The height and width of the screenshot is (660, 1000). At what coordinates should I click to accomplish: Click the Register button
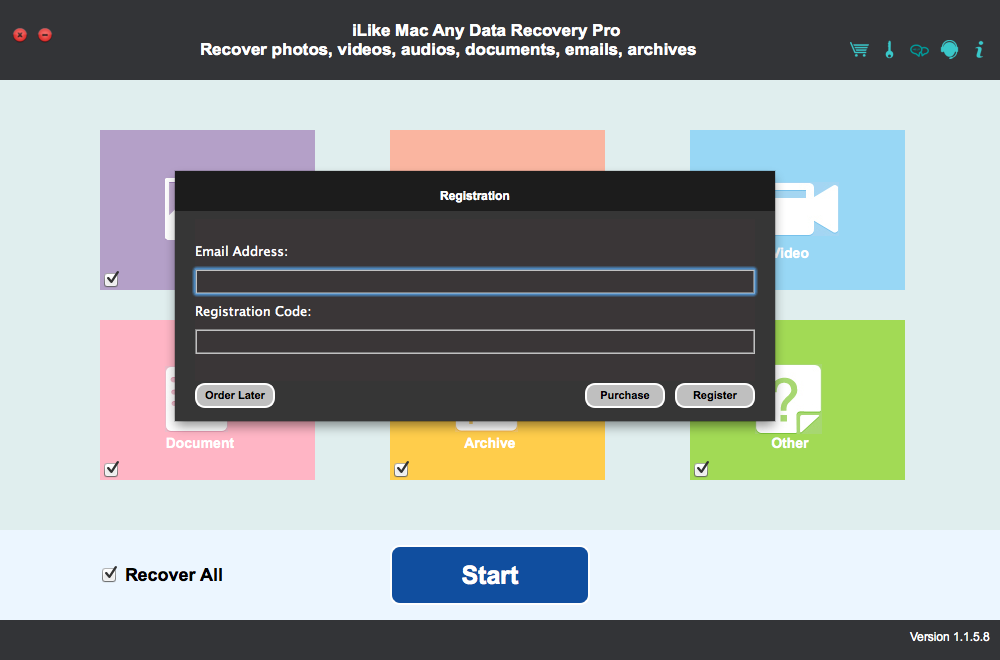pyautogui.click(x=715, y=395)
